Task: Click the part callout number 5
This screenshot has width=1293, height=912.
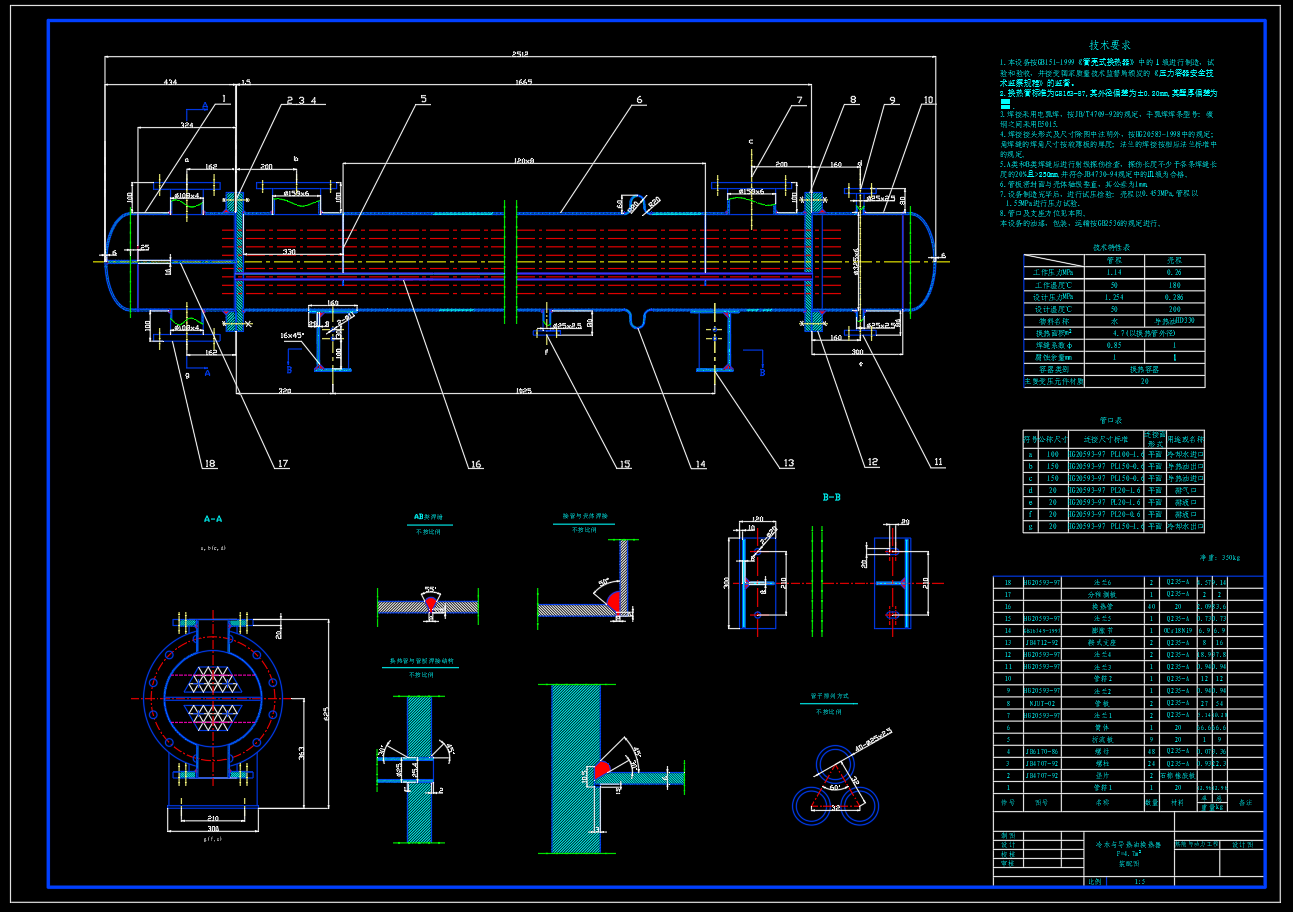Action: coord(423,100)
